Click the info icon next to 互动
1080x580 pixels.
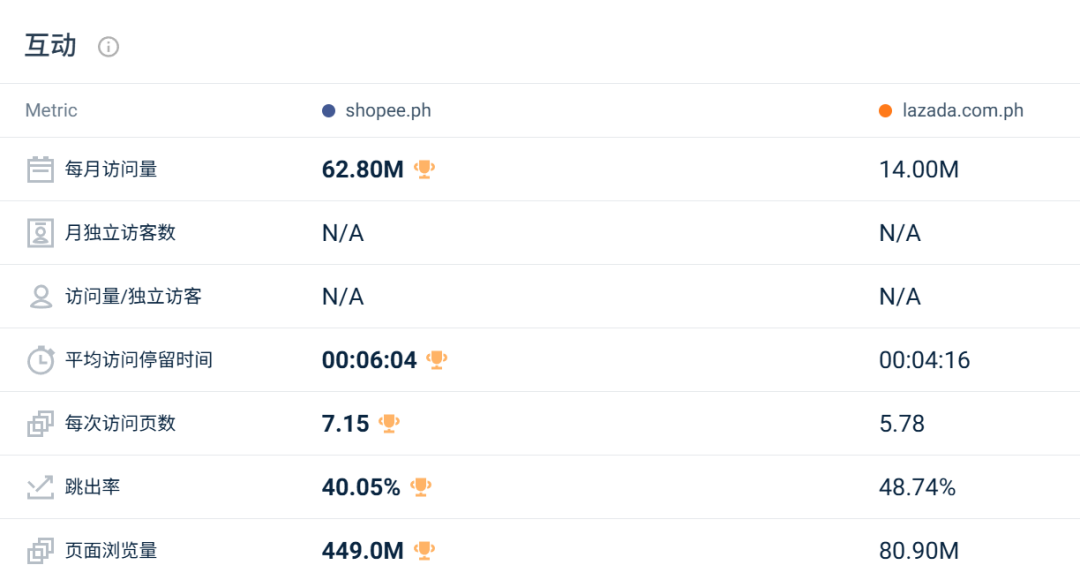point(108,47)
